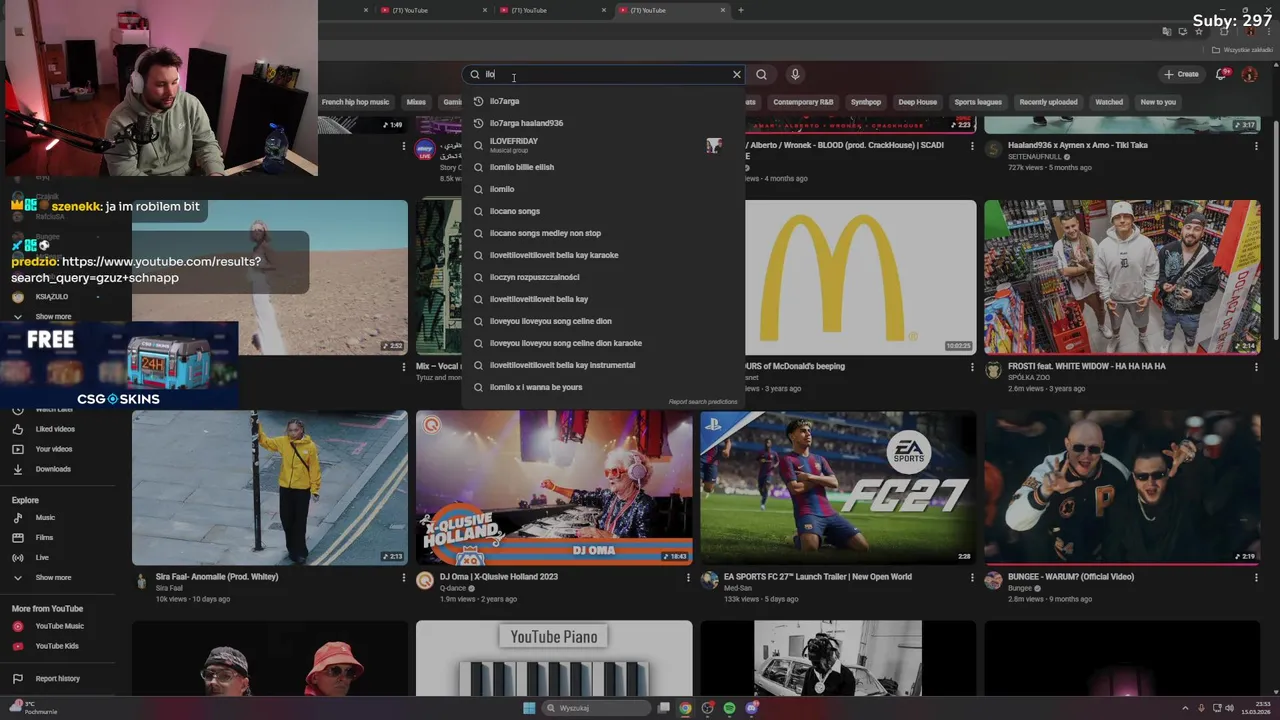The image size is (1280, 720).
Task: Open DJ Oma X-Qlusive Holland thumbnail
Action: point(554,488)
